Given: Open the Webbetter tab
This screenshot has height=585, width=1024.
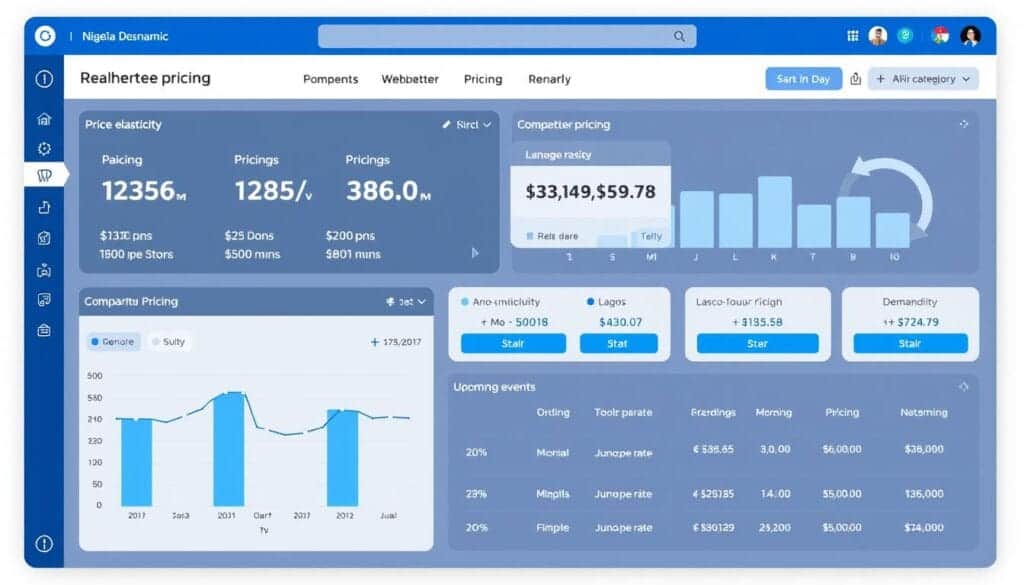Looking at the screenshot, I should point(410,79).
